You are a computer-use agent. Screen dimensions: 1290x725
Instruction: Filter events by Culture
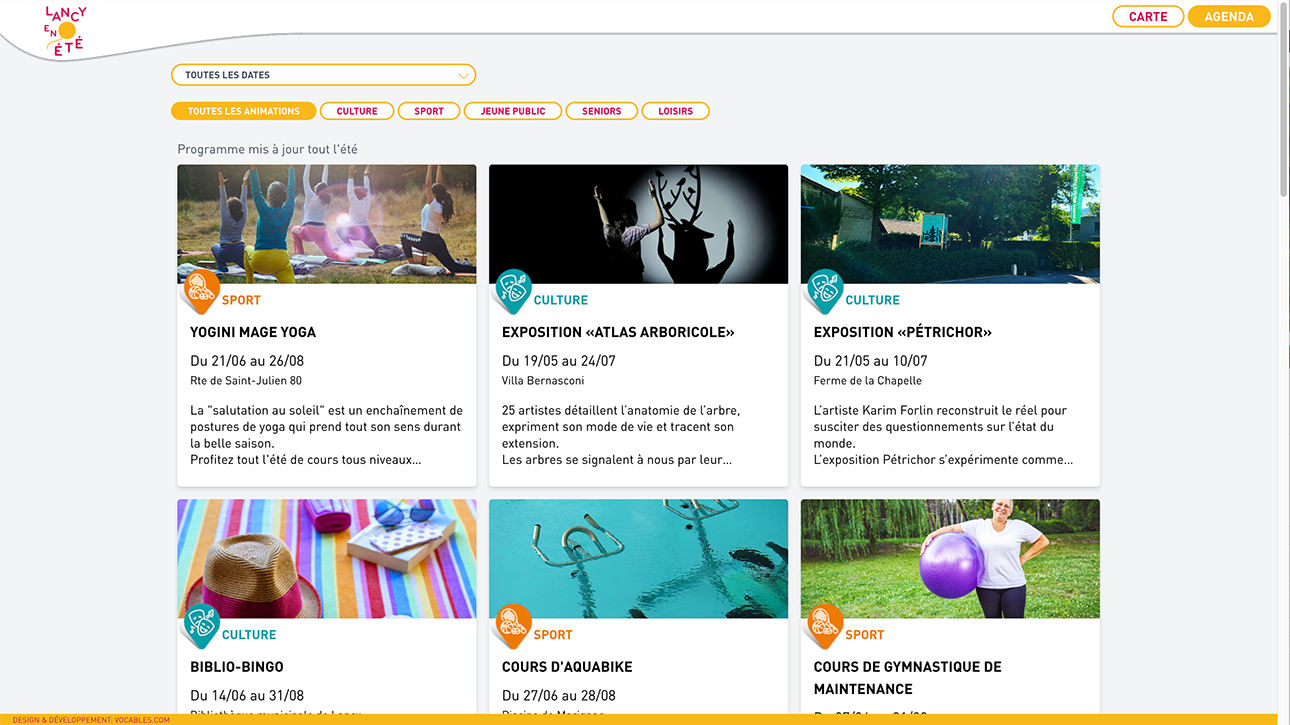tap(357, 111)
